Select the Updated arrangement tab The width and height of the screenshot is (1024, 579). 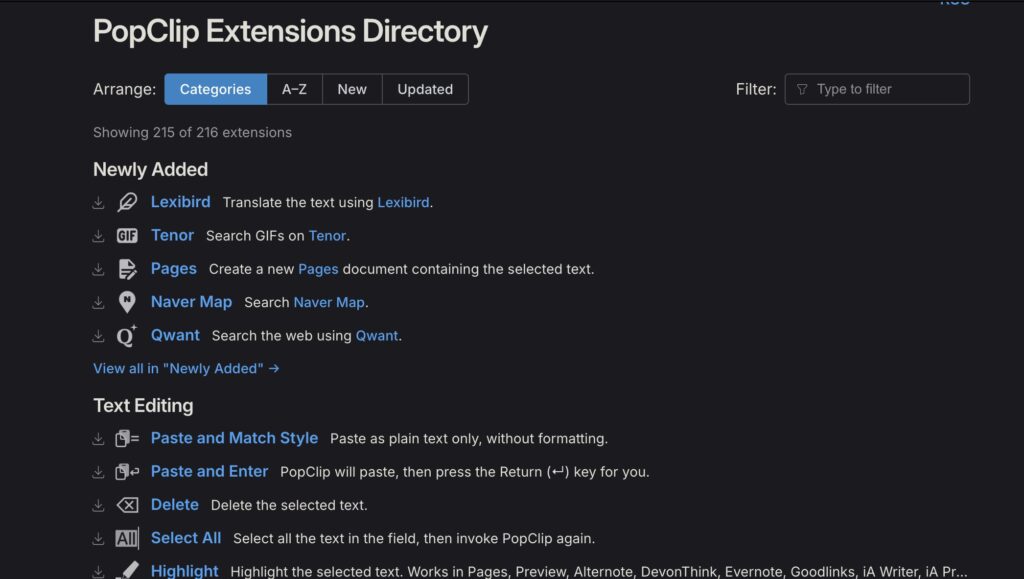[x=425, y=89]
